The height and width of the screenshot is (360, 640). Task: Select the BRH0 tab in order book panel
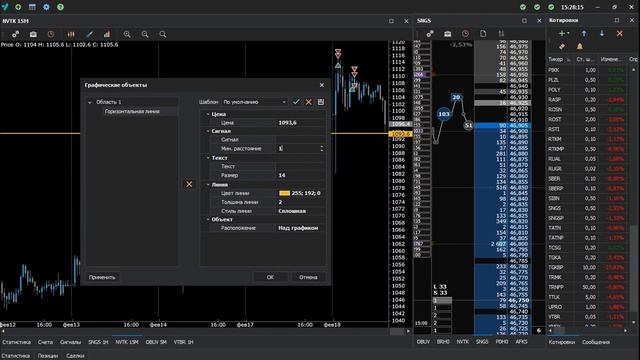tap(443, 342)
